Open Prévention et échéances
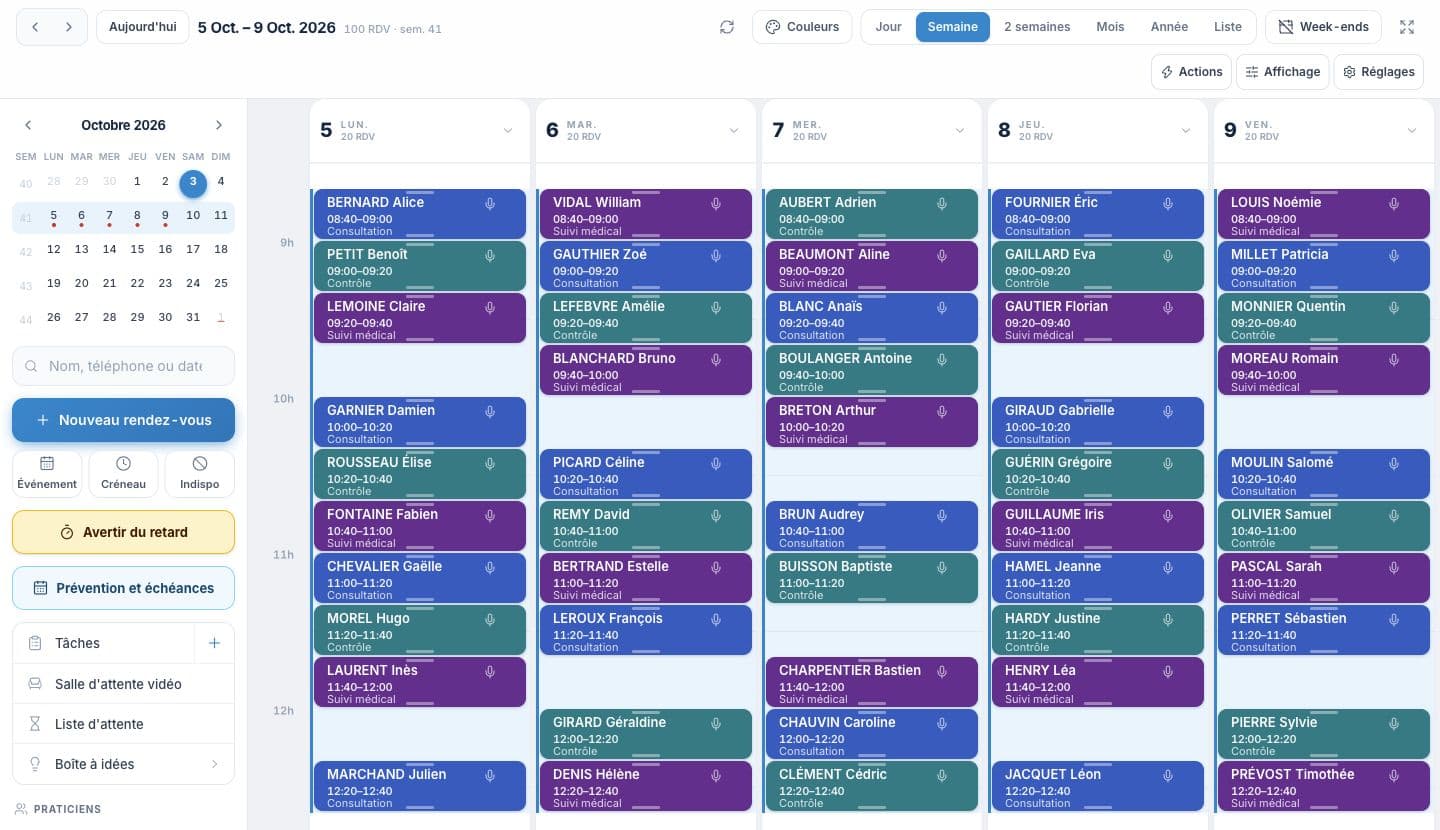The image size is (1440, 830). 123,588
